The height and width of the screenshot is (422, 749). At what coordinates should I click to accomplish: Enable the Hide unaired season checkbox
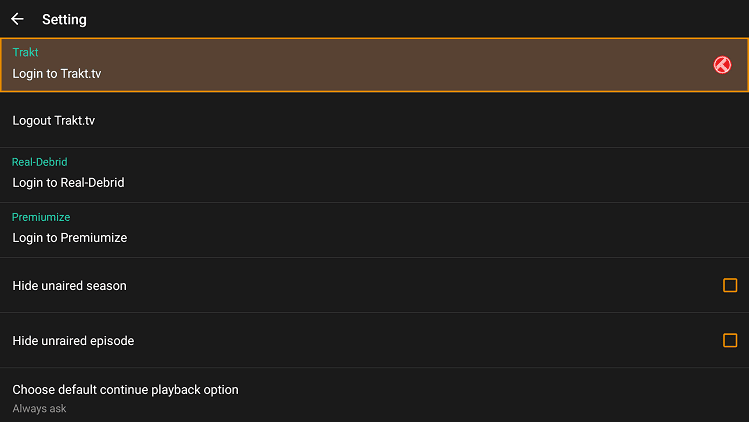click(729, 285)
